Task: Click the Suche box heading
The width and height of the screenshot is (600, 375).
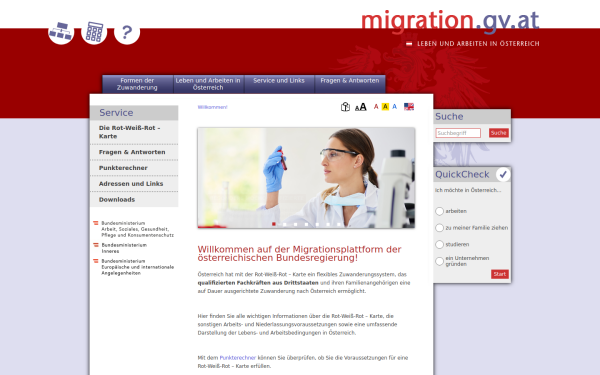Action: click(x=449, y=116)
